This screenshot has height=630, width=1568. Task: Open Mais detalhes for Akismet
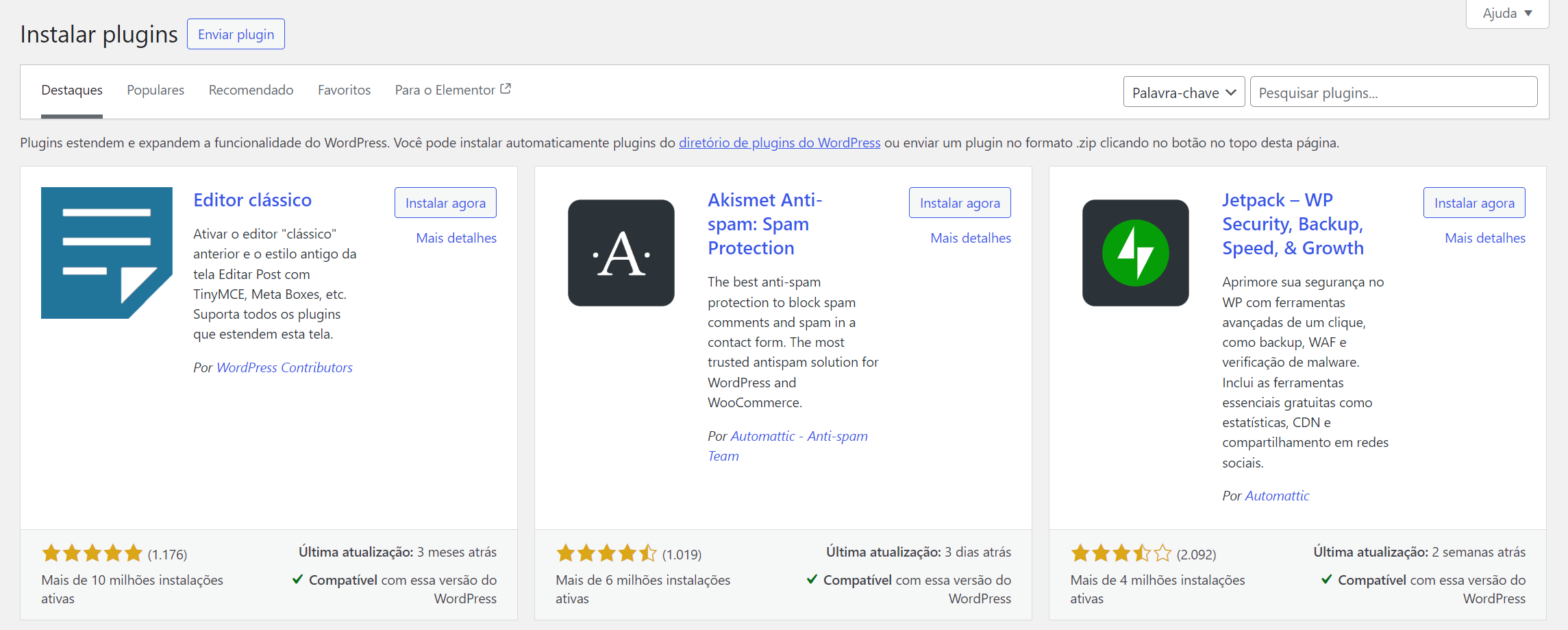point(971,238)
